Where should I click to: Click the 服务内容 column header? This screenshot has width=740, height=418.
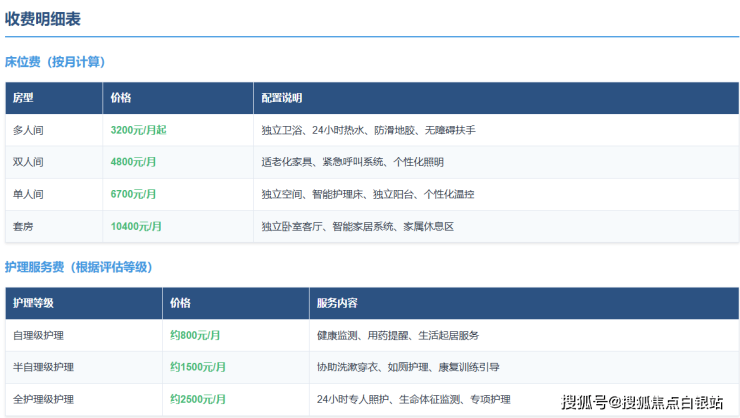(x=337, y=303)
